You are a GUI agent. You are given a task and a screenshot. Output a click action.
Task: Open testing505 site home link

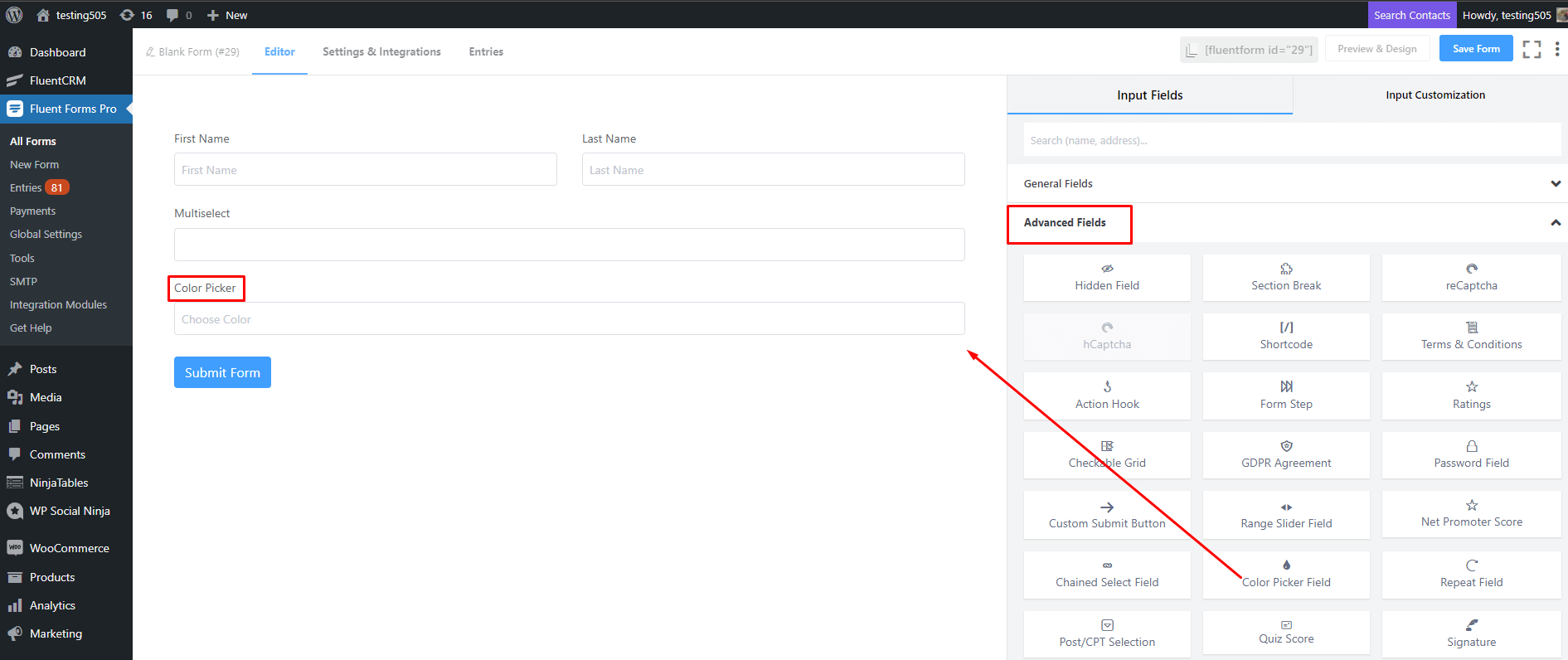click(71, 15)
